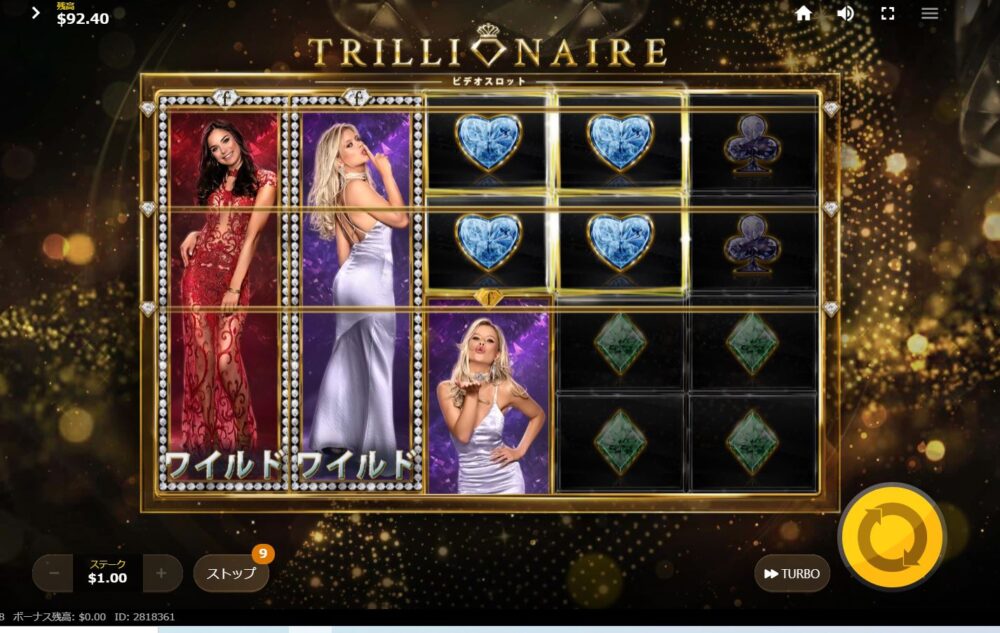Click the top blue heart in the third reel
The height and width of the screenshot is (633, 1000).
coord(488,142)
